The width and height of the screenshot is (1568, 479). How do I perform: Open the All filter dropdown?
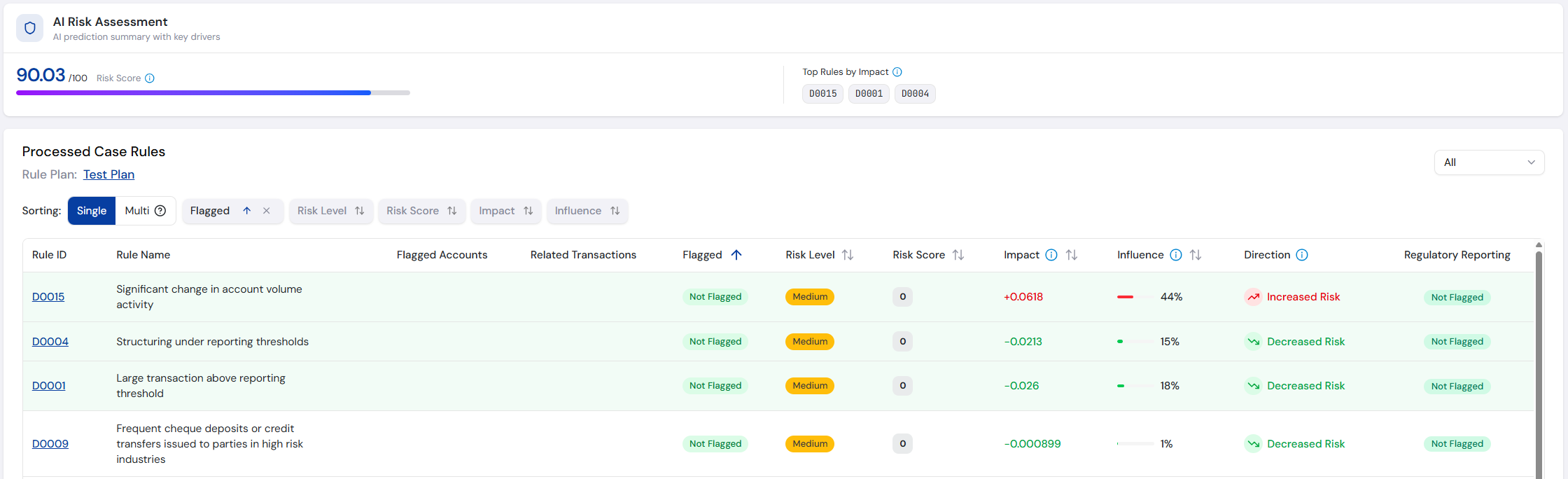click(x=1489, y=162)
